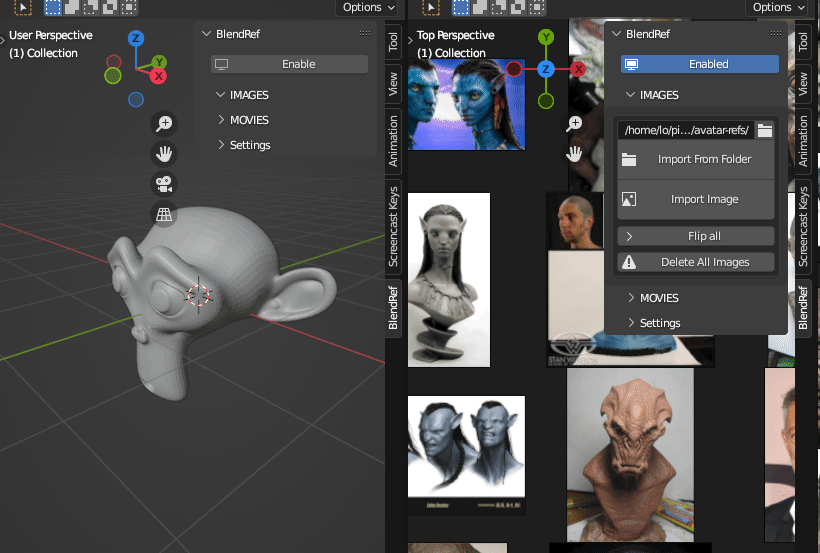820x553 pixels.
Task: Select the BlendRef sidebar tab in left viewport
Action: point(393,308)
